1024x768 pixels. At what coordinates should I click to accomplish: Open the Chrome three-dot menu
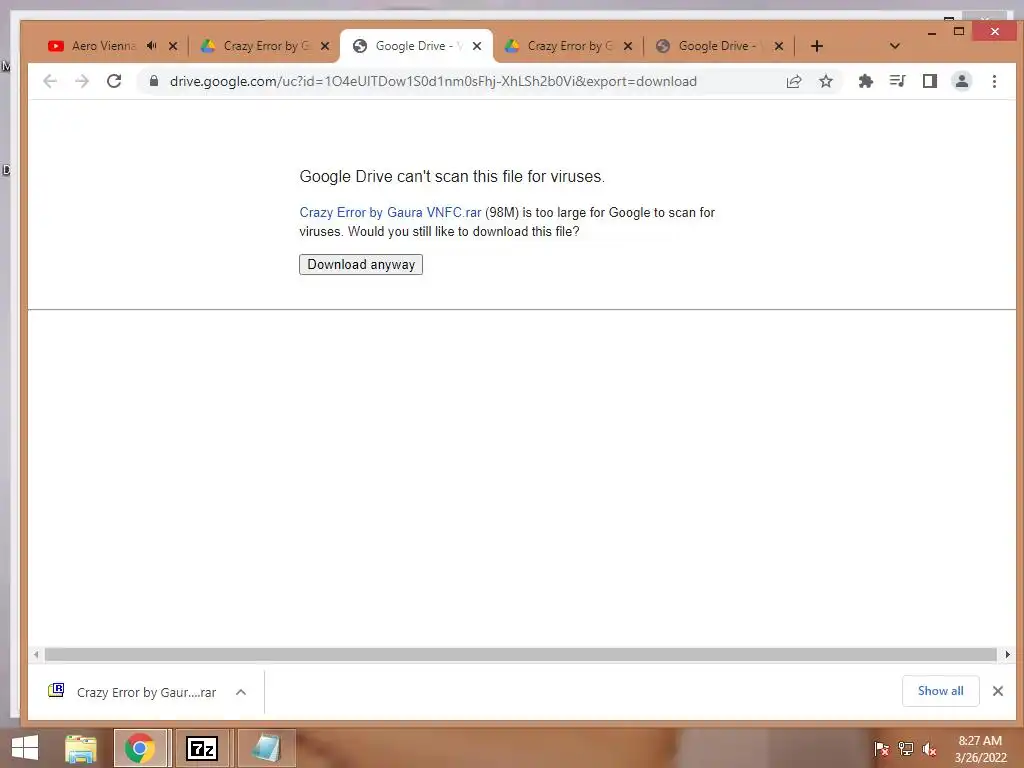[995, 81]
